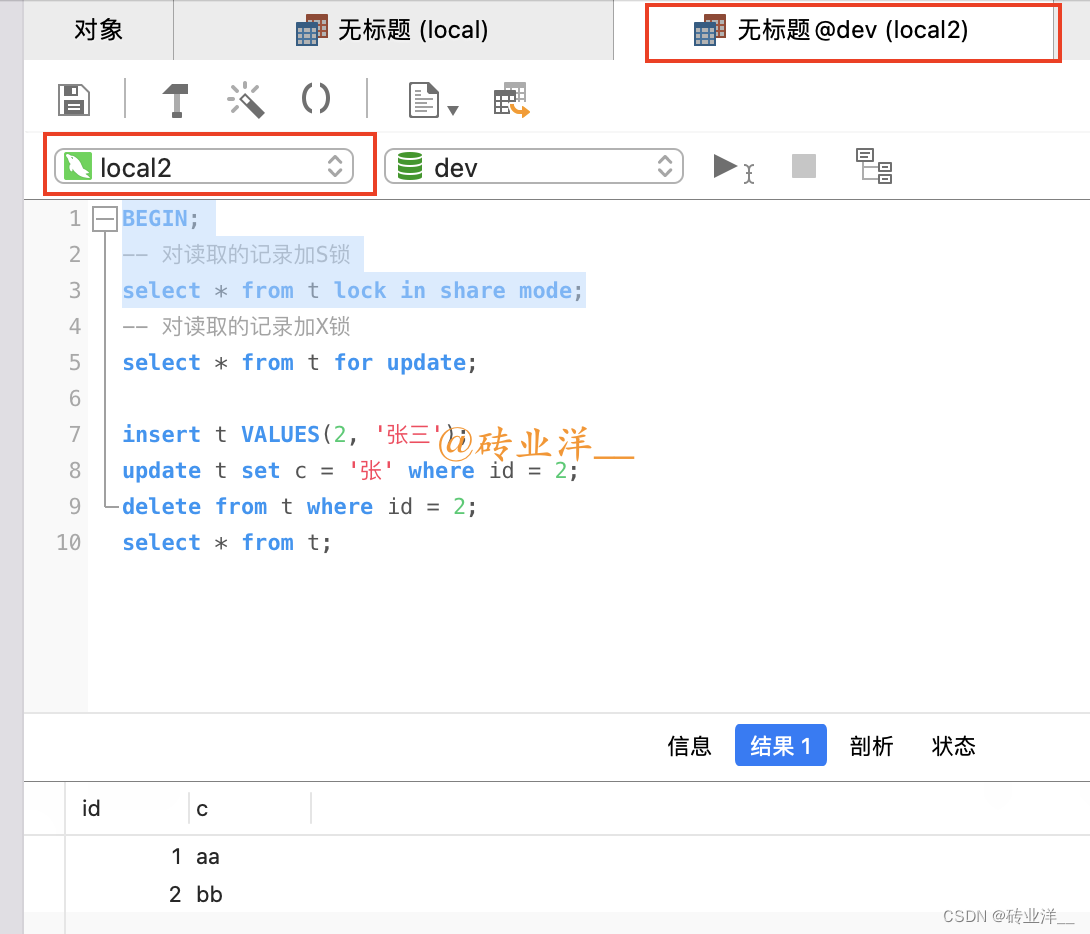Open the 结果 1 tab

[781, 745]
